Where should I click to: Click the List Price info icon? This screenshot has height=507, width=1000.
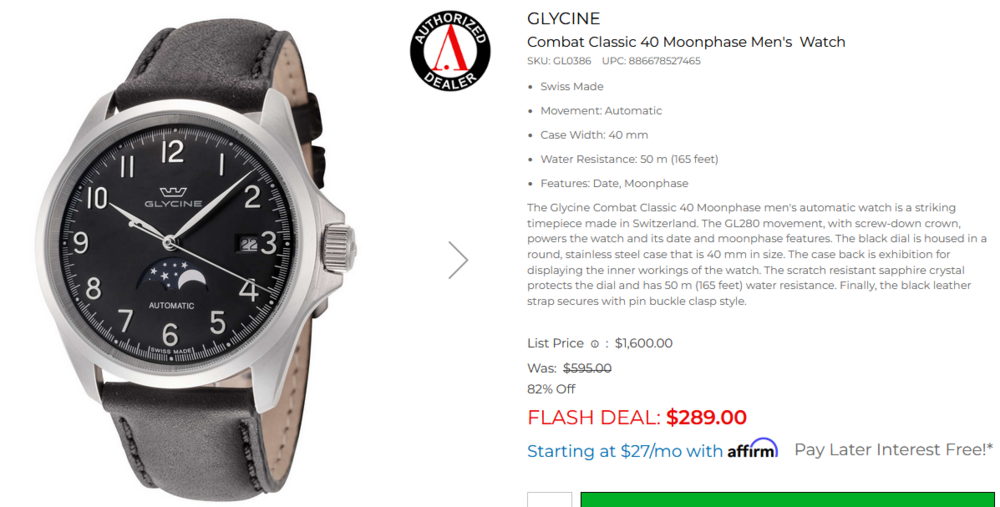(594, 344)
